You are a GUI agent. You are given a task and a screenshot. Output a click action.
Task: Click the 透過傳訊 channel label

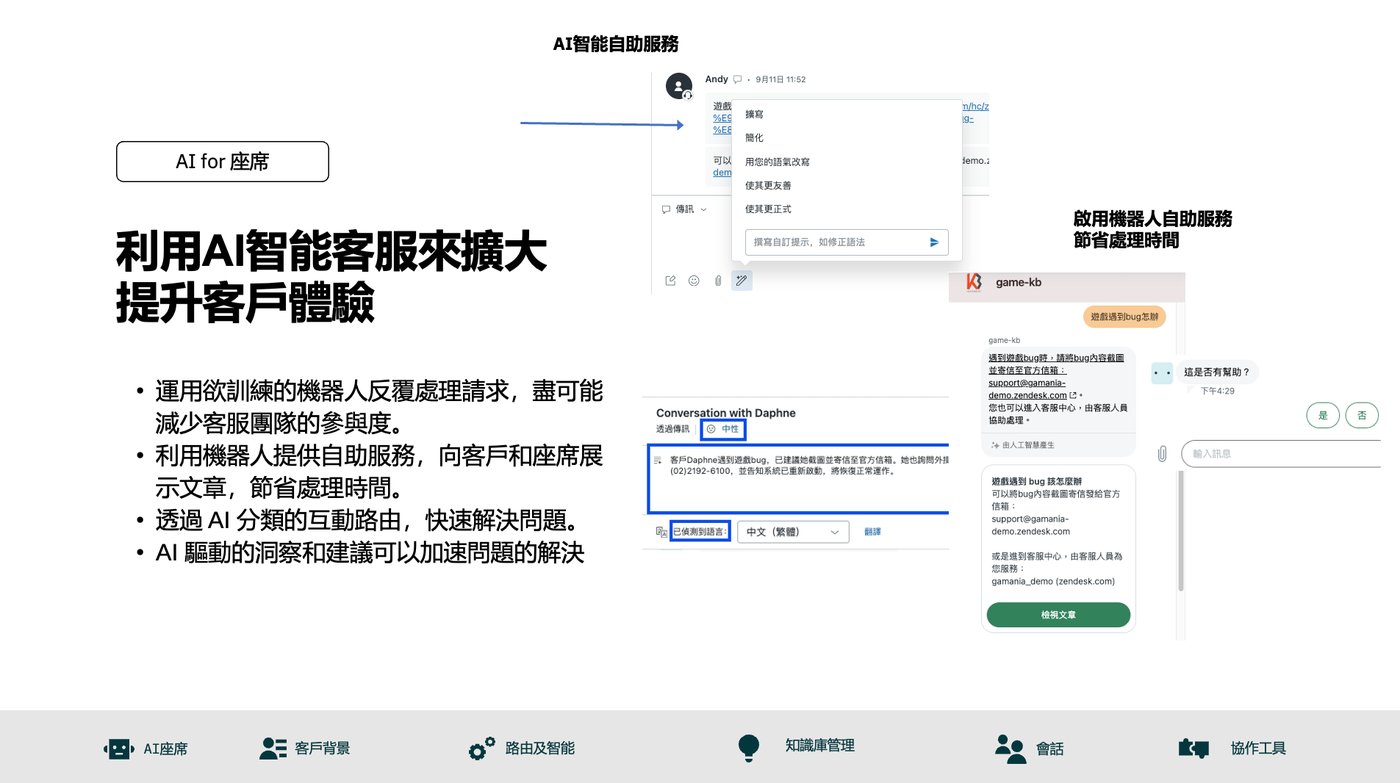[673, 429]
